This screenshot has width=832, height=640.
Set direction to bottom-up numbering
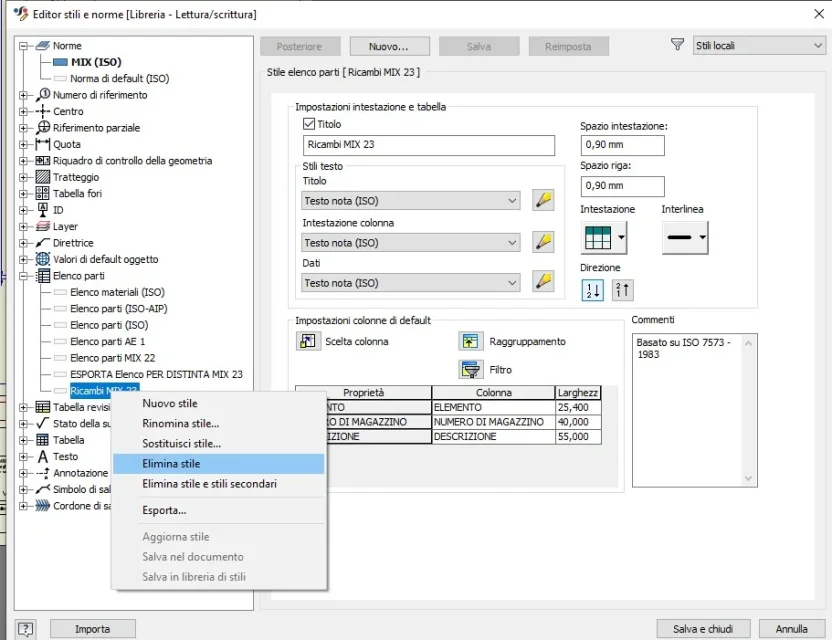pos(623,290)
